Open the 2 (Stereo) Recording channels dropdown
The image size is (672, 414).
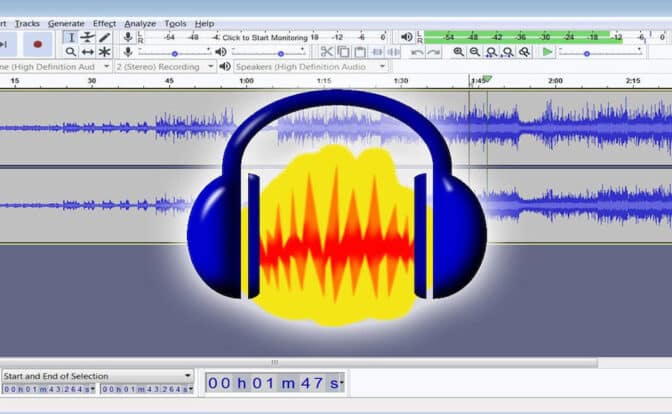165,67
